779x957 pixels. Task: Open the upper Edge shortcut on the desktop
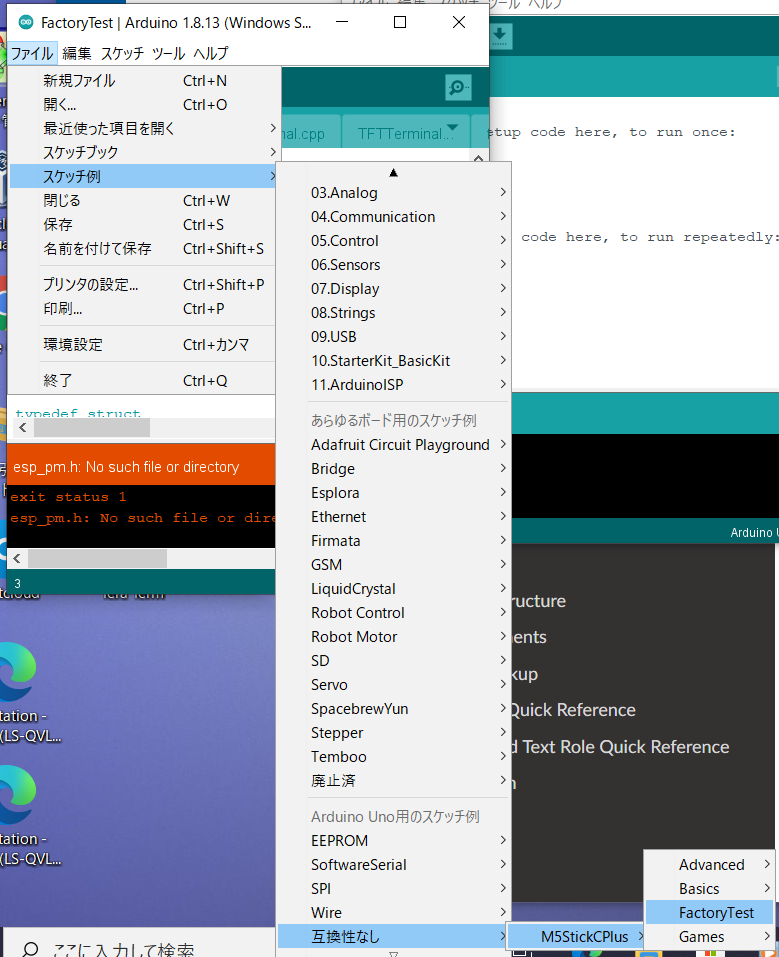[x=17, y=671]
